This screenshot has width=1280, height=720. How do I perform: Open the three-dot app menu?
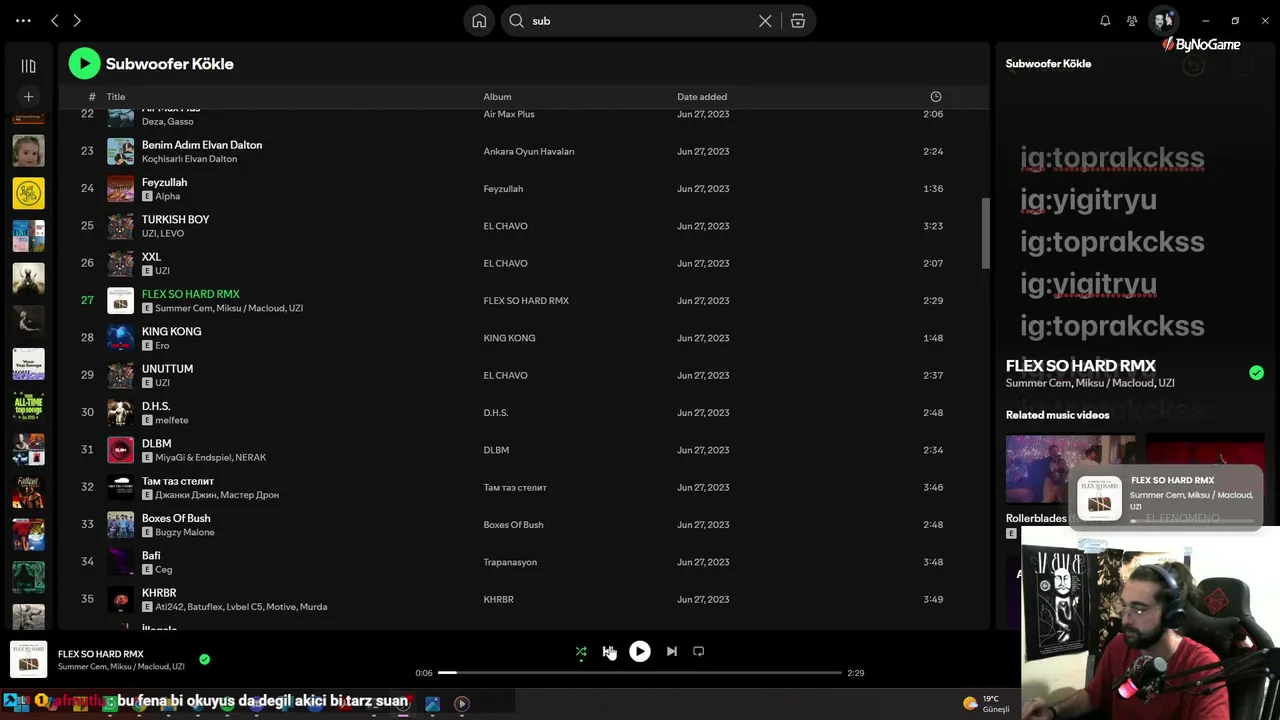click(x=23, y=20)
